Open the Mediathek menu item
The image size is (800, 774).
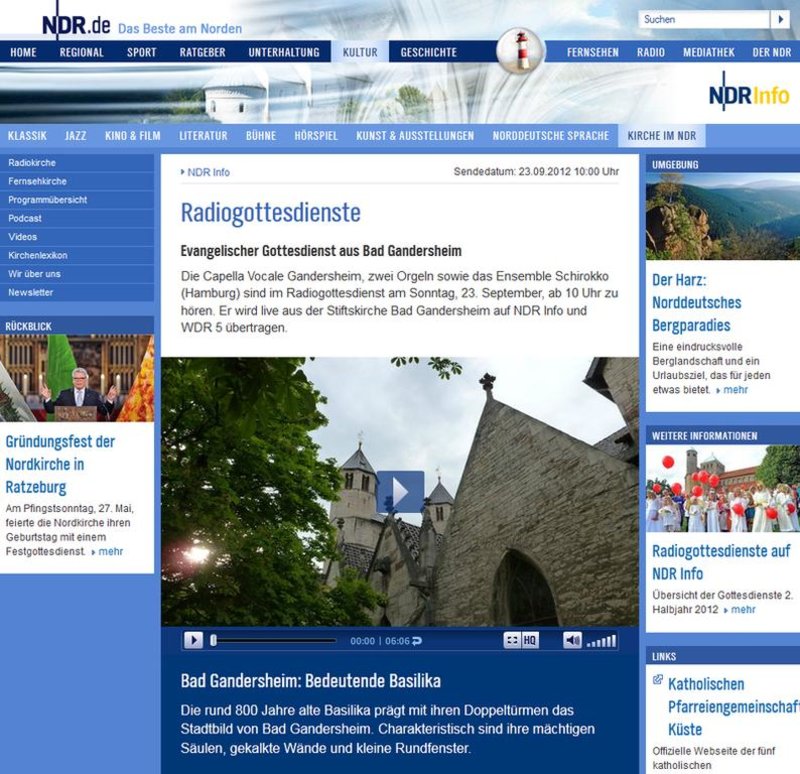pyautogui.click(x=709, y=52)
